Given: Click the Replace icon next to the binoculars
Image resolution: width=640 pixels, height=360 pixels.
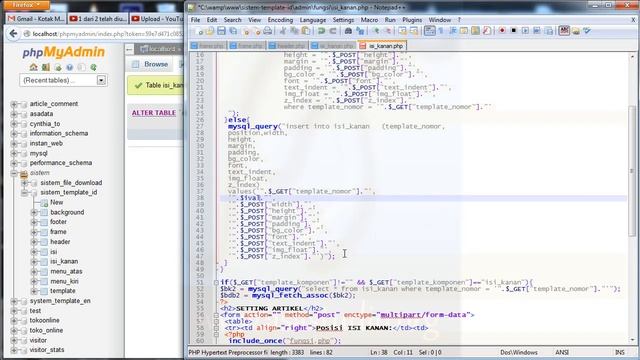Looking at the screenshot, I should pyautogui.click(x=360, y=31).
